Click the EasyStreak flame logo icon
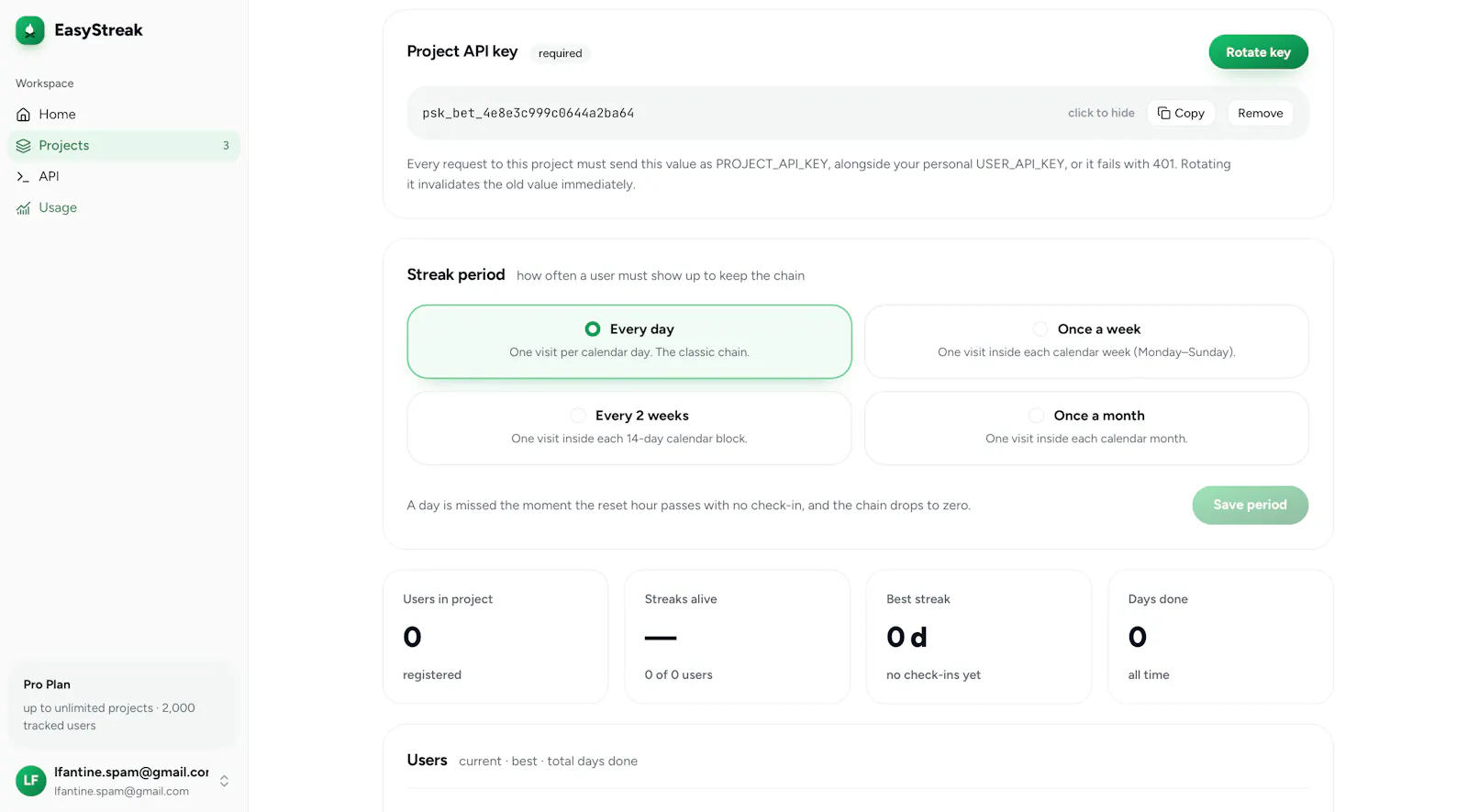 [30, 30]
